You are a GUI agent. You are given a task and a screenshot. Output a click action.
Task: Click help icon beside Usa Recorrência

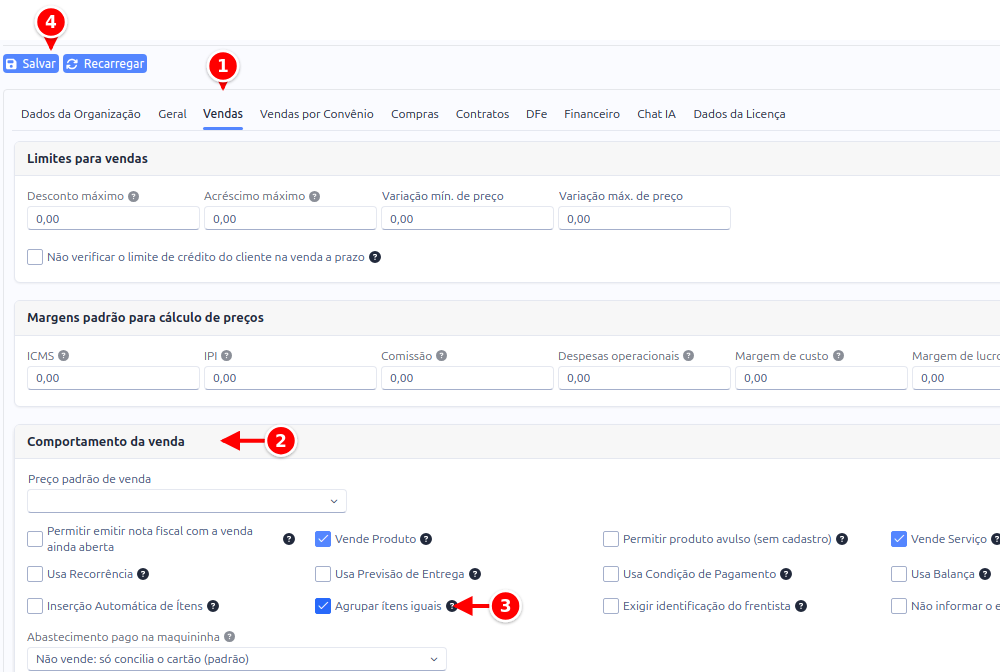143,574
